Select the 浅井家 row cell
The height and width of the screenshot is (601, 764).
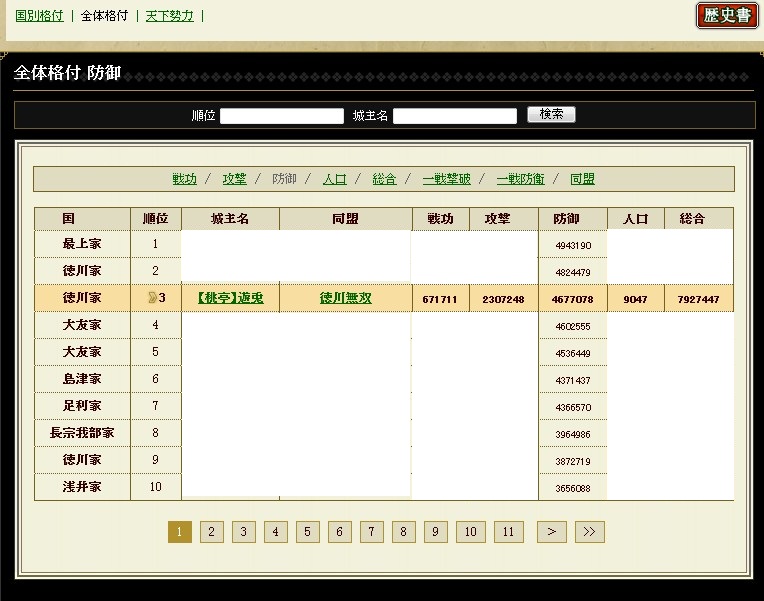82,486
